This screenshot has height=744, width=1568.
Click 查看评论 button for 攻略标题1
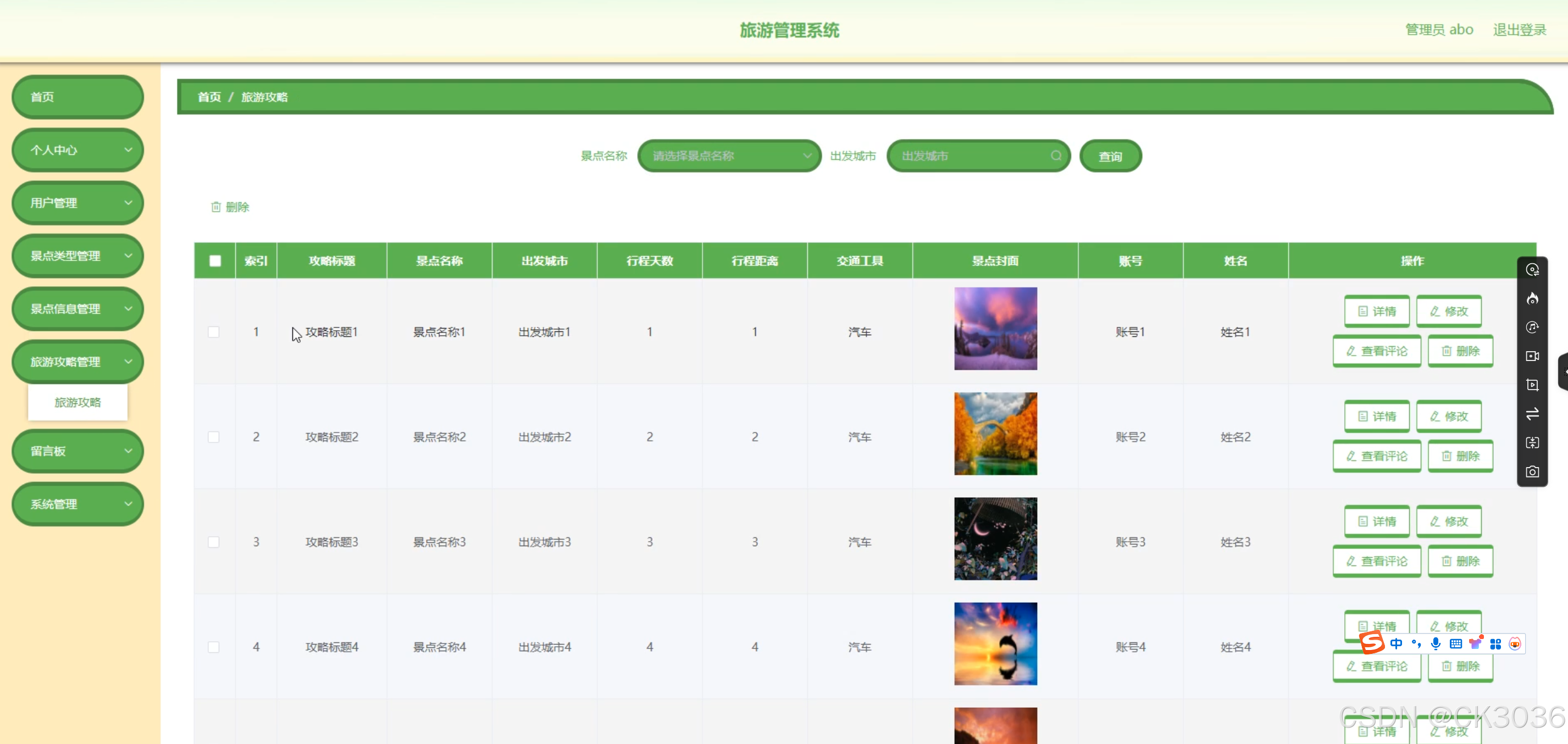pos(1377,351)
